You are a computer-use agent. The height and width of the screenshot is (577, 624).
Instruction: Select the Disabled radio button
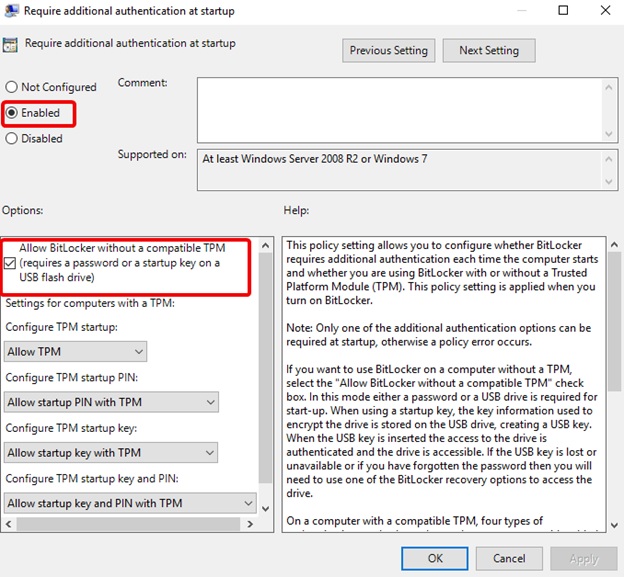click(12, 138)
